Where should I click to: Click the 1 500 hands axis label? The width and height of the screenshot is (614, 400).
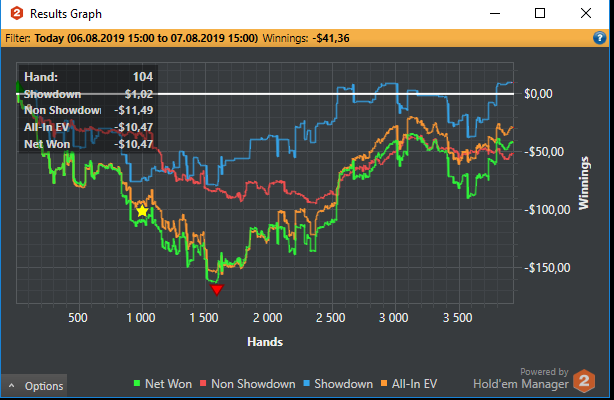[204, 318]
